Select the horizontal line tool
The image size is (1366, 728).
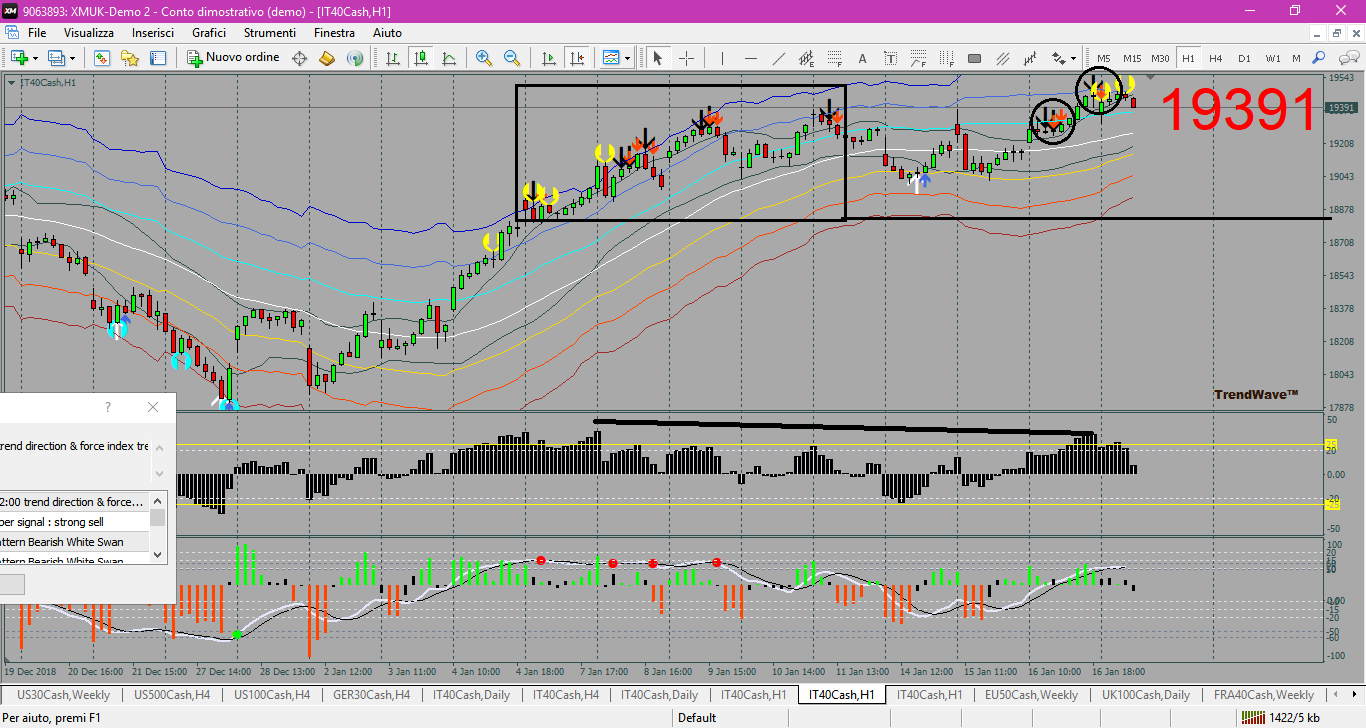[750, 58]
